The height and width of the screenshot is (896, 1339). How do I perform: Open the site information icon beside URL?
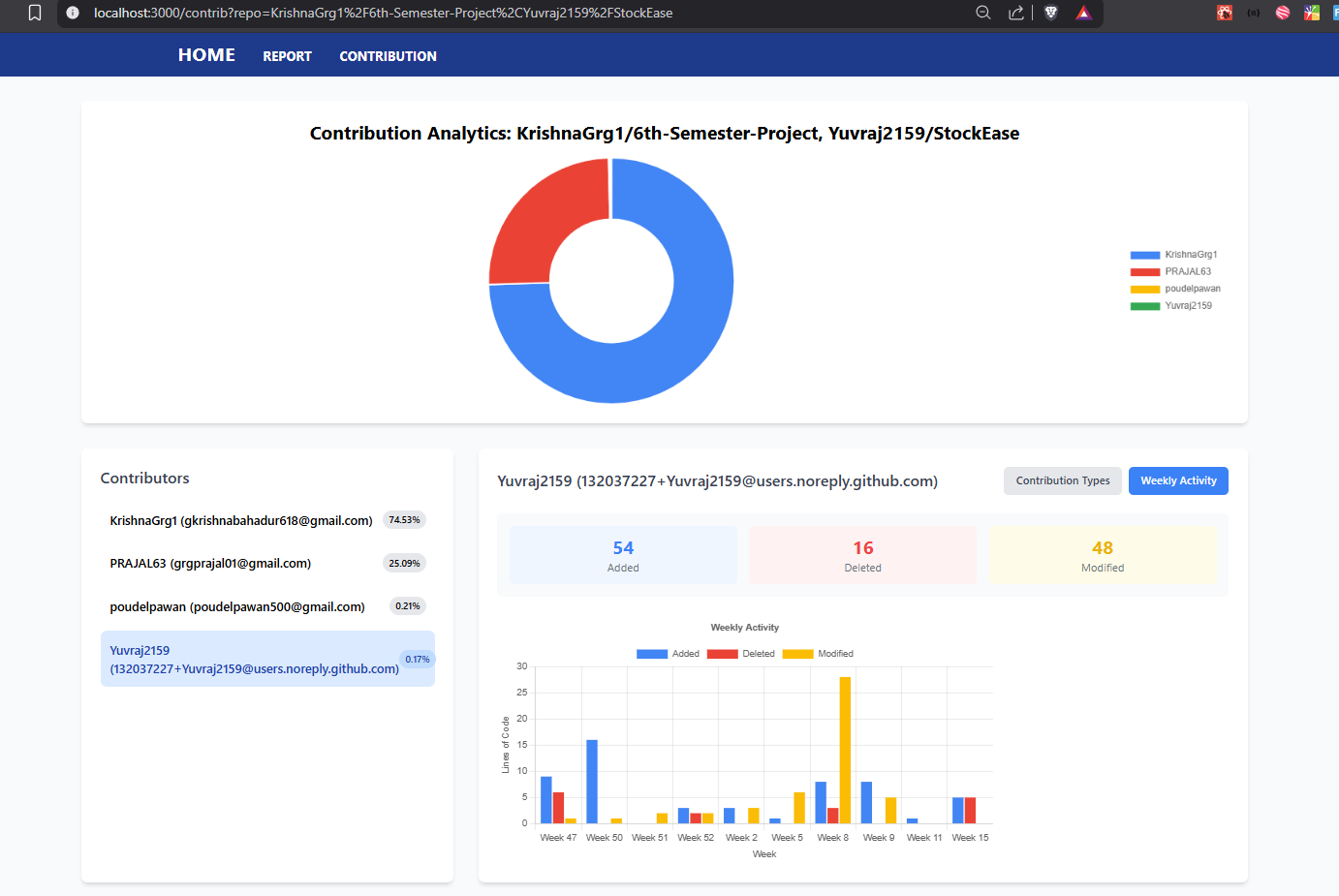pos(73,13)
